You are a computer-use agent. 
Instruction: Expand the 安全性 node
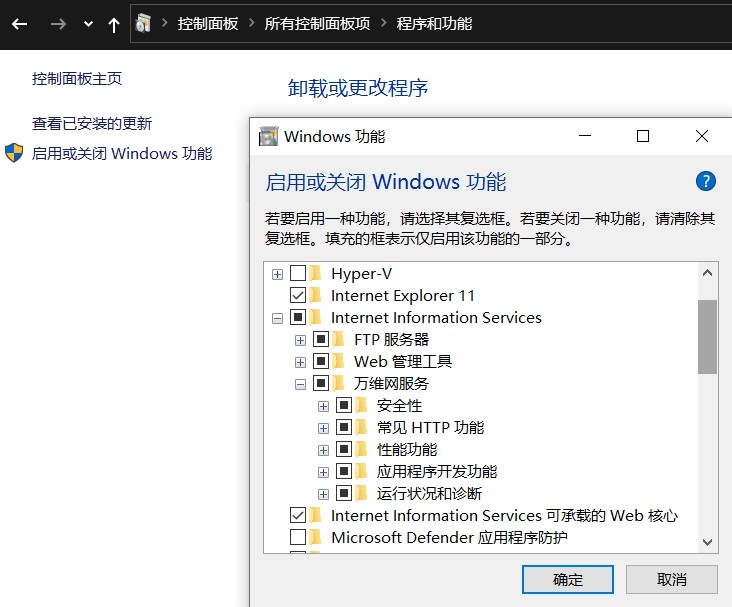click(x=323, y=406)
